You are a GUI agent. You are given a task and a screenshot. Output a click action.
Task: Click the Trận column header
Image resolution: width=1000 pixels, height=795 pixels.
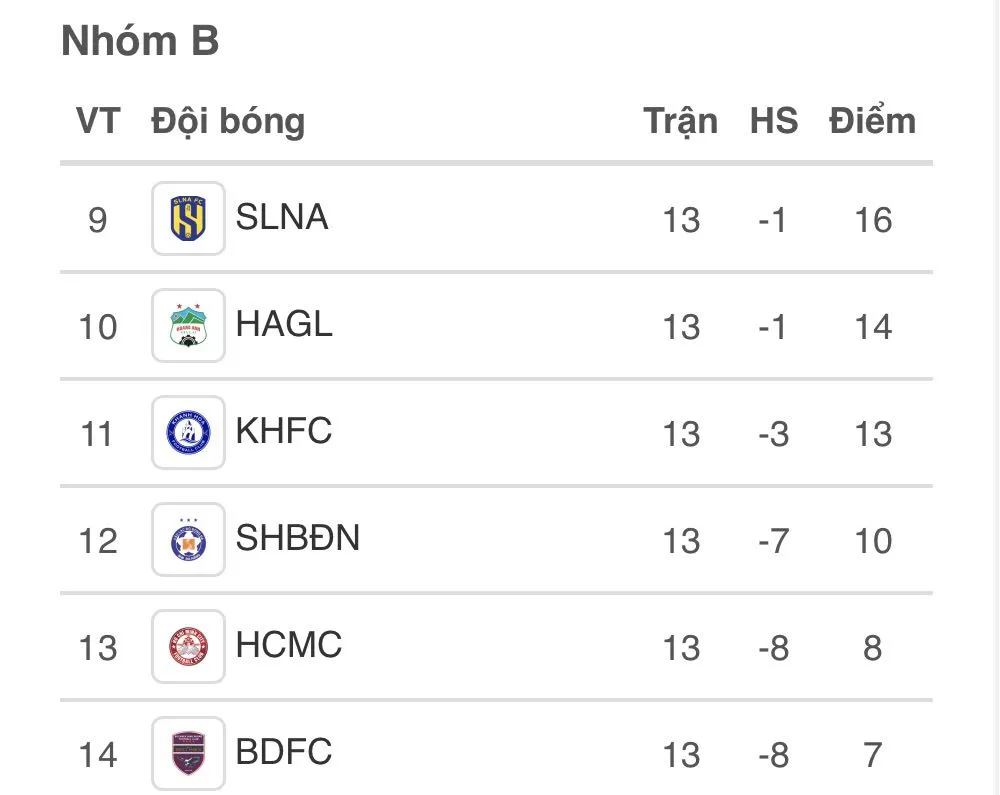click(x=682, y=120)
